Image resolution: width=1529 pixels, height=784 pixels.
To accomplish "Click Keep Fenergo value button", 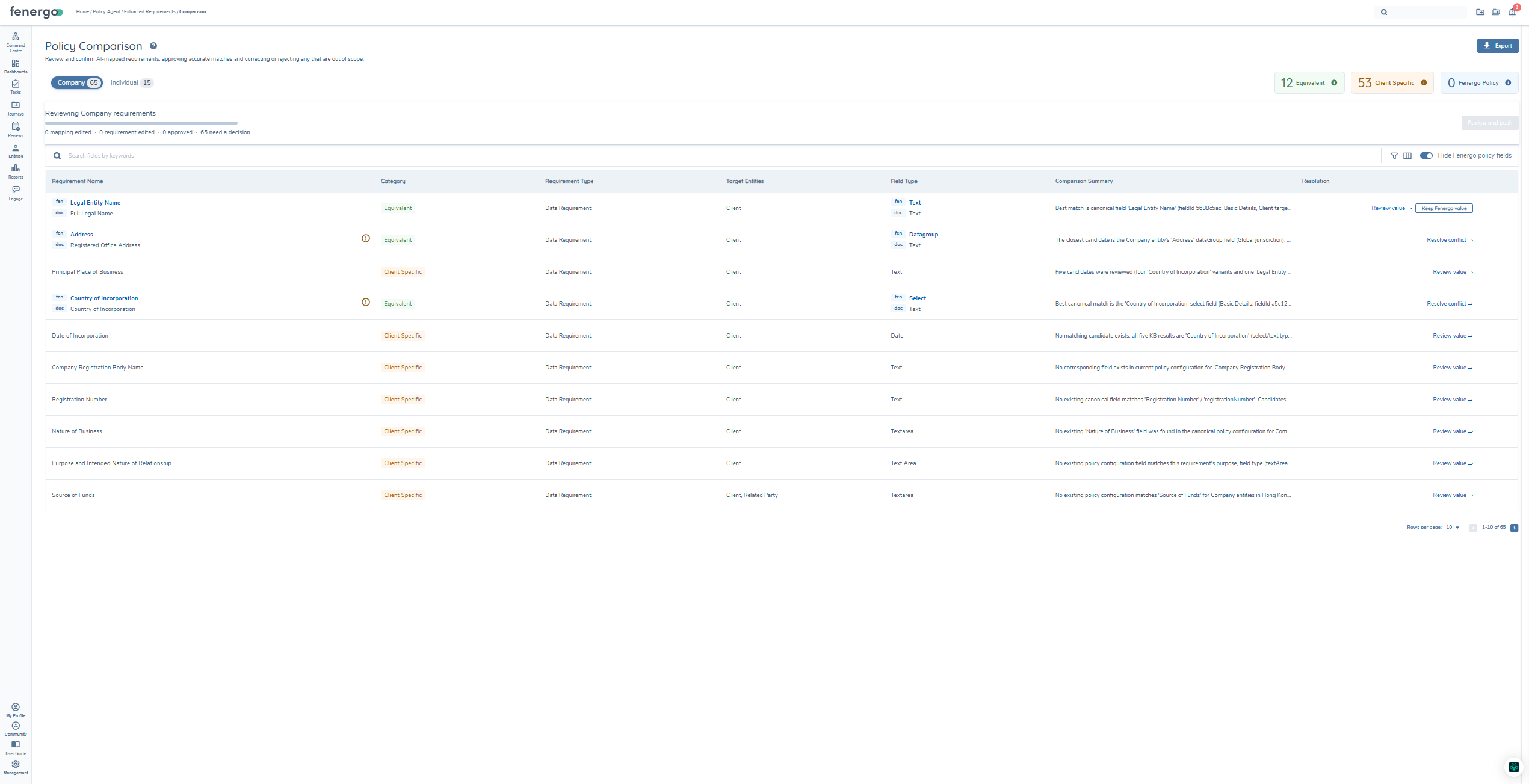I will point(1444,208).
